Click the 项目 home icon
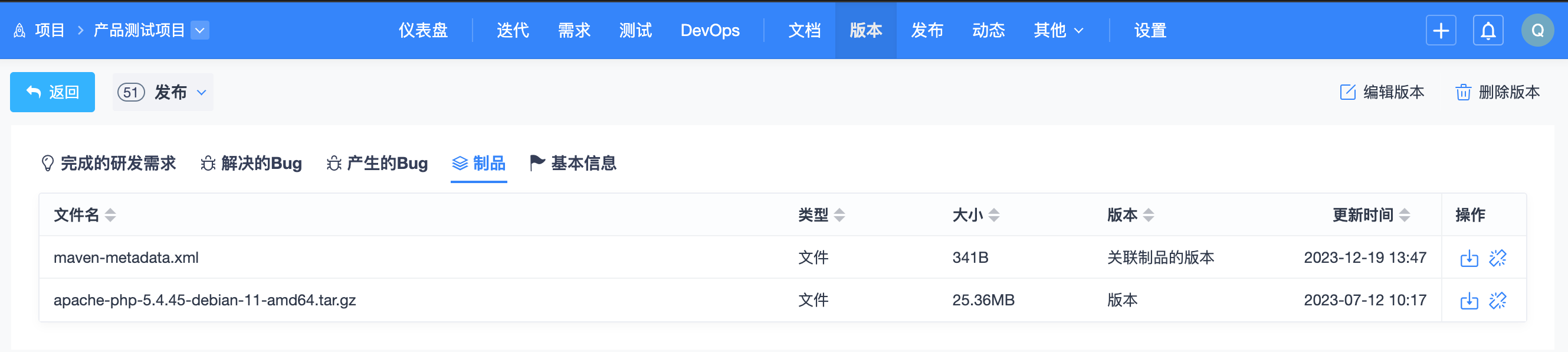The width and height of the screenshot is (1568, 352). point(19,31)
